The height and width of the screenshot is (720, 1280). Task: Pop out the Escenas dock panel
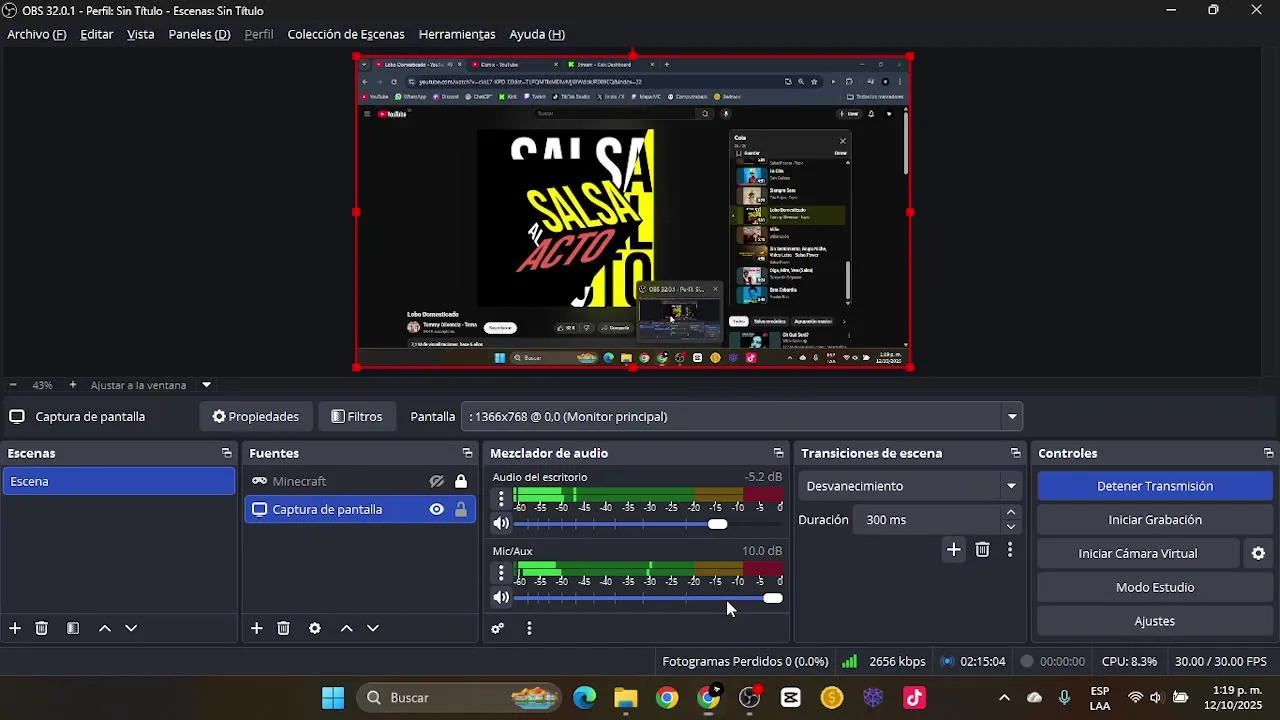(x=226, y=453)
